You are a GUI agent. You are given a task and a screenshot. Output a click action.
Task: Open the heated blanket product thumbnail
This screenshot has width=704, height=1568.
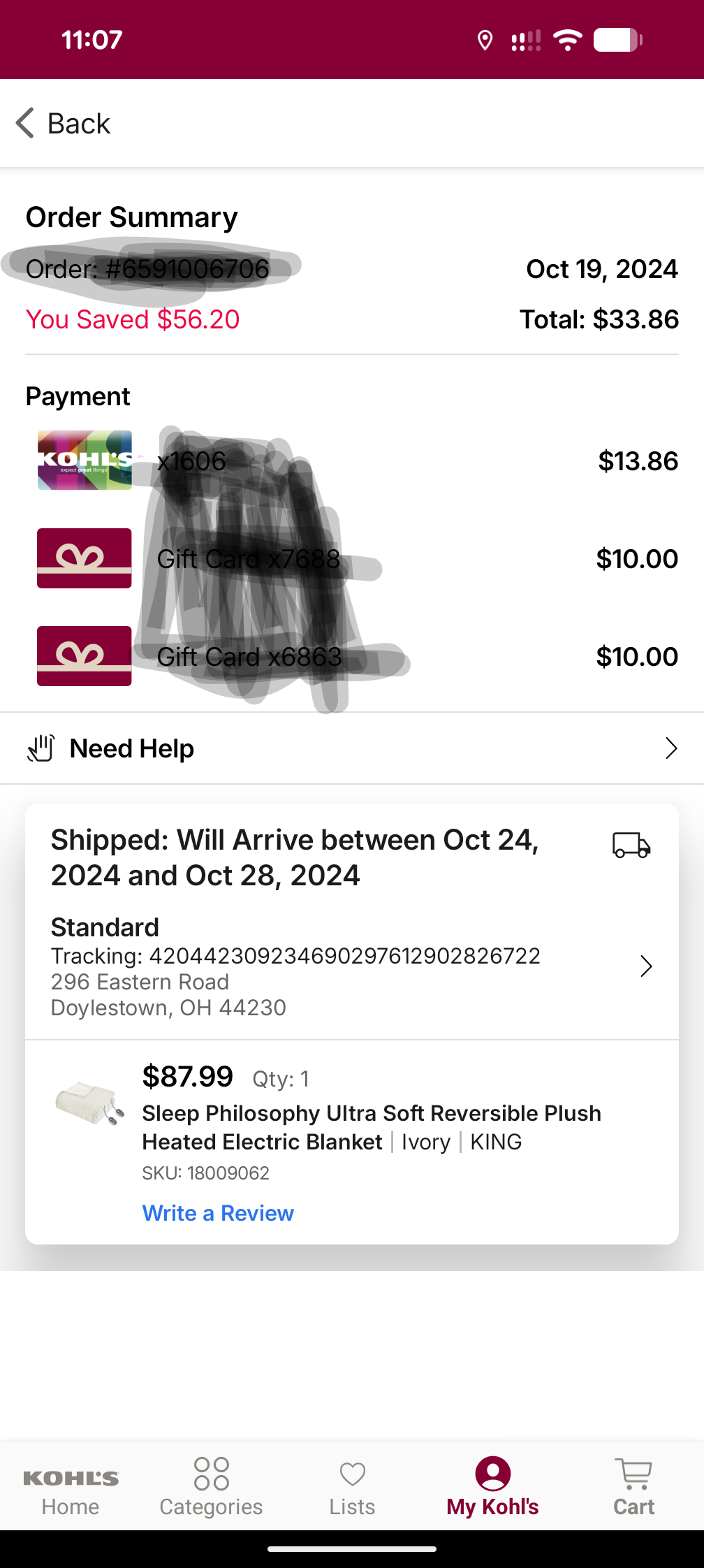click(90, 1103)
